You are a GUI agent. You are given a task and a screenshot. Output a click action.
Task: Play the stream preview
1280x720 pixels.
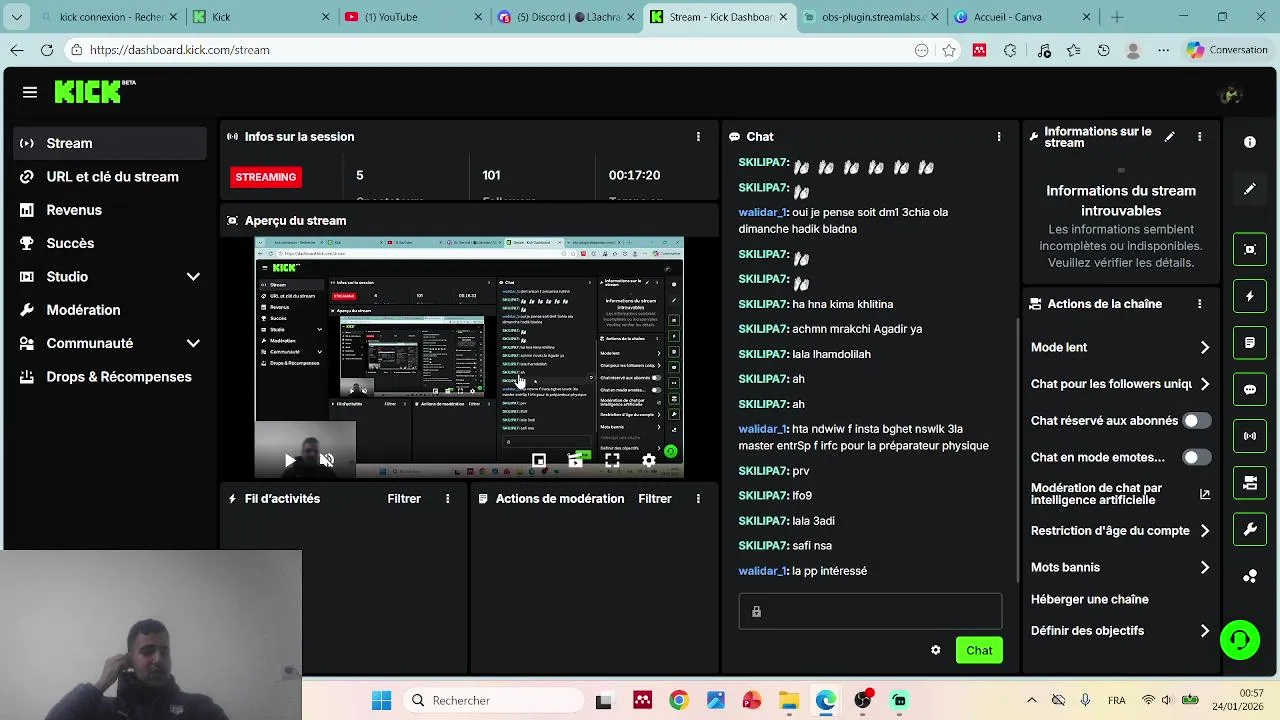(289, 460)
